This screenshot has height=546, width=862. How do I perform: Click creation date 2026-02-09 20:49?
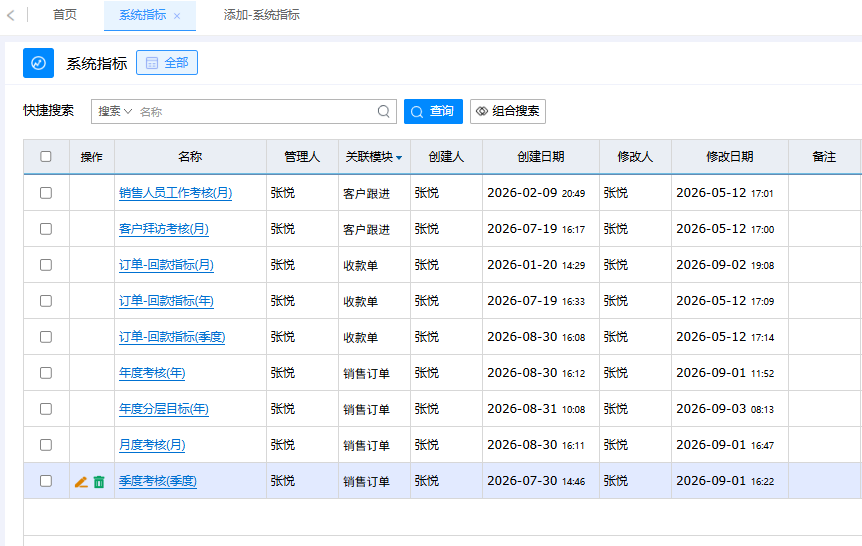point(536,193)
